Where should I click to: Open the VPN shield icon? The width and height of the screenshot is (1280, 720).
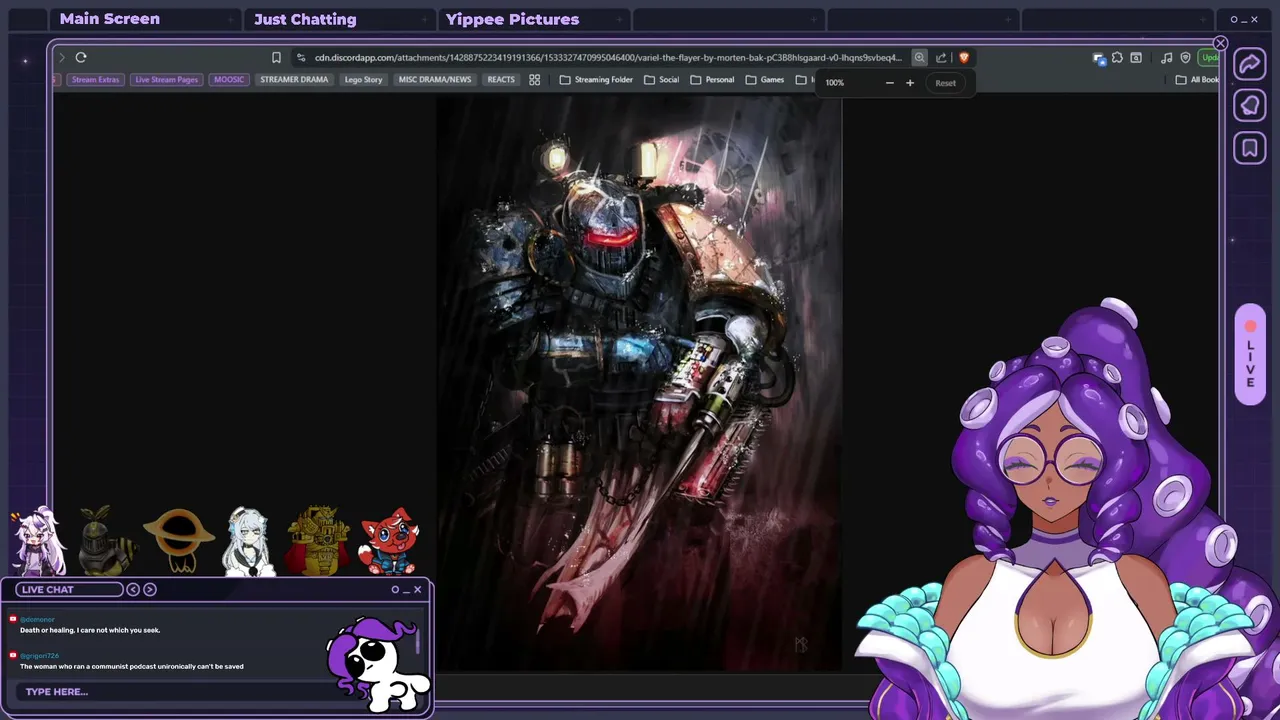[1185, 57]
